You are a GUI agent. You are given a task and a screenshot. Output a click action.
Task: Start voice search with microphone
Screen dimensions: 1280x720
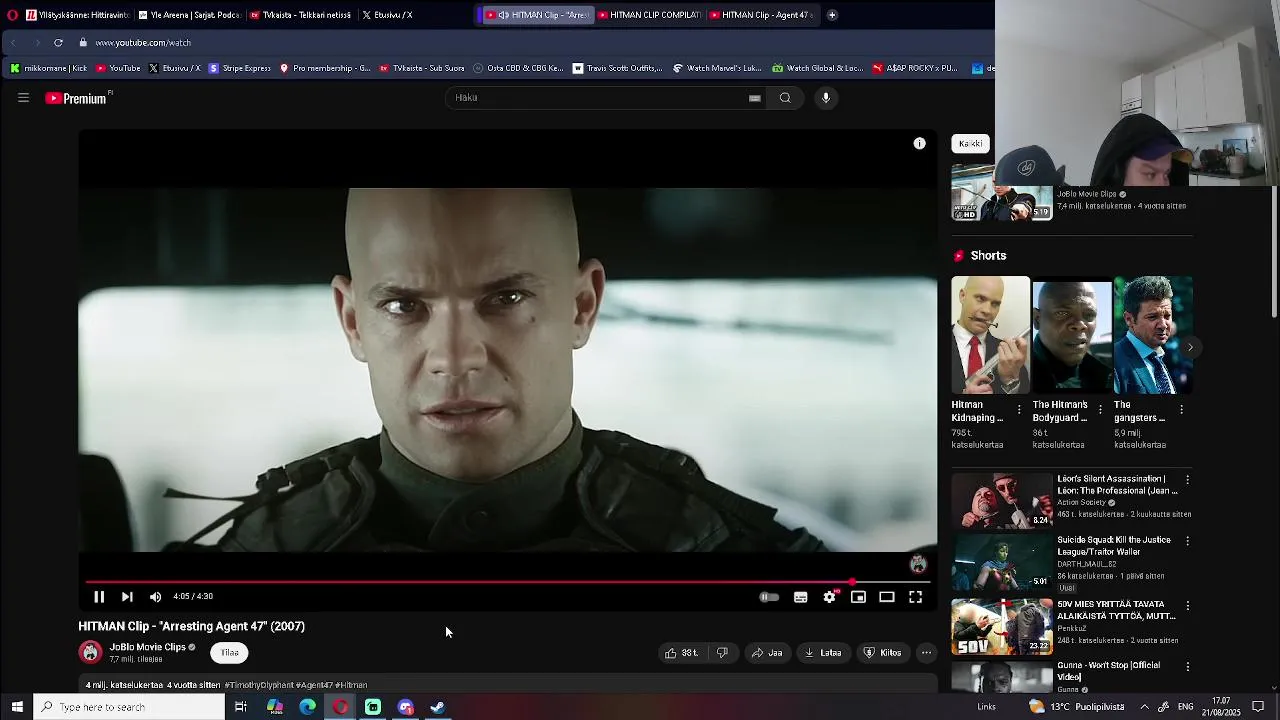(x=826, y=98)
